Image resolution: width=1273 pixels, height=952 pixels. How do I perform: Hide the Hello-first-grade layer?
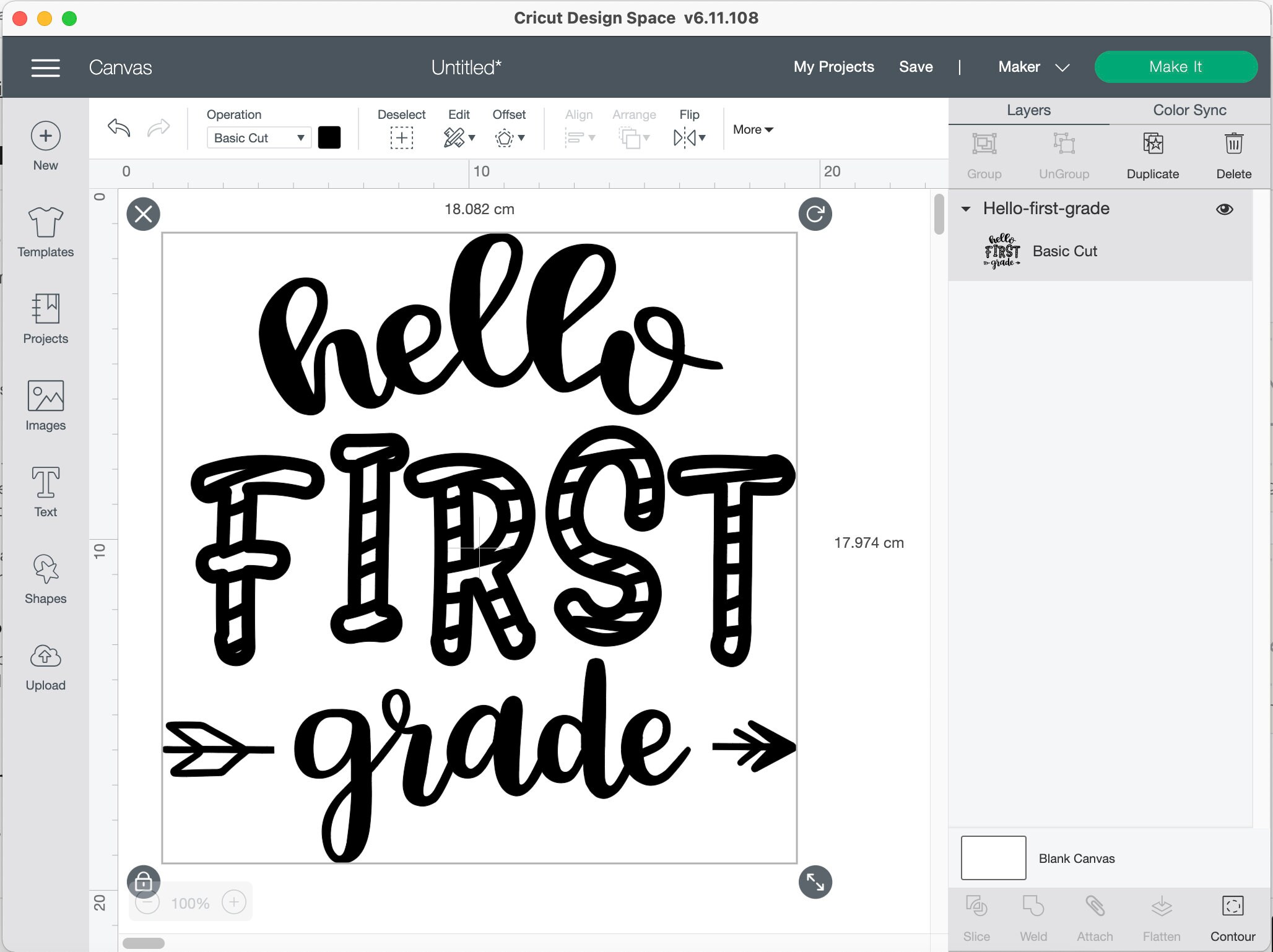(x=1225, y=209)
